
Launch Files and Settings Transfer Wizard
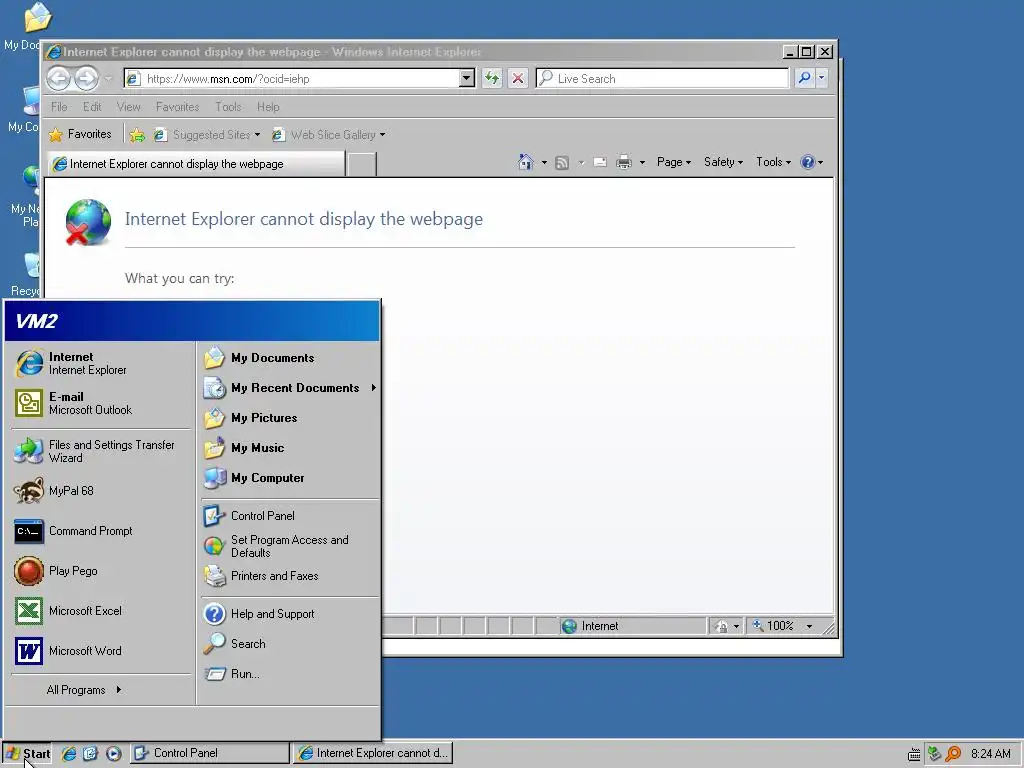[100, 451]
